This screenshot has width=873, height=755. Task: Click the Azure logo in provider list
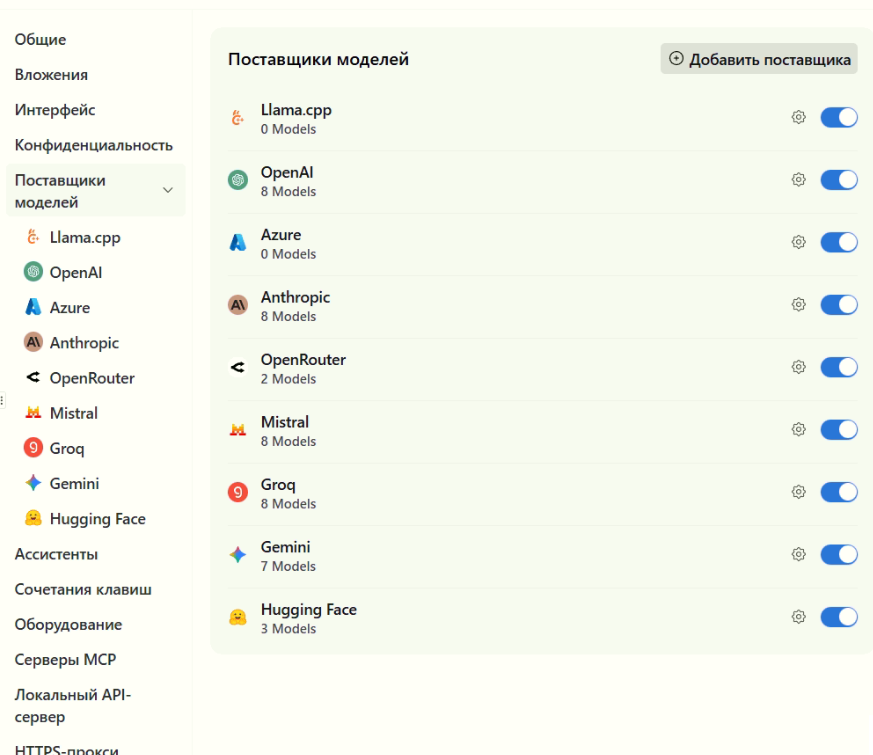tap(238, 242)
